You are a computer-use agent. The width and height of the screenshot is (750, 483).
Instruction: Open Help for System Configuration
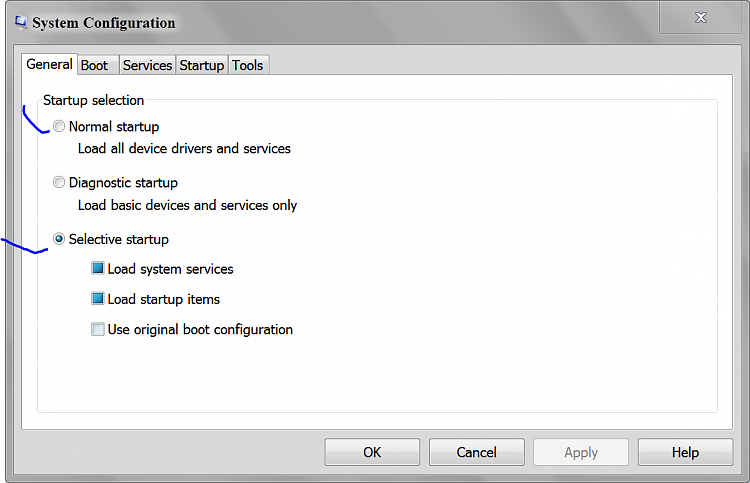[685, 452]
